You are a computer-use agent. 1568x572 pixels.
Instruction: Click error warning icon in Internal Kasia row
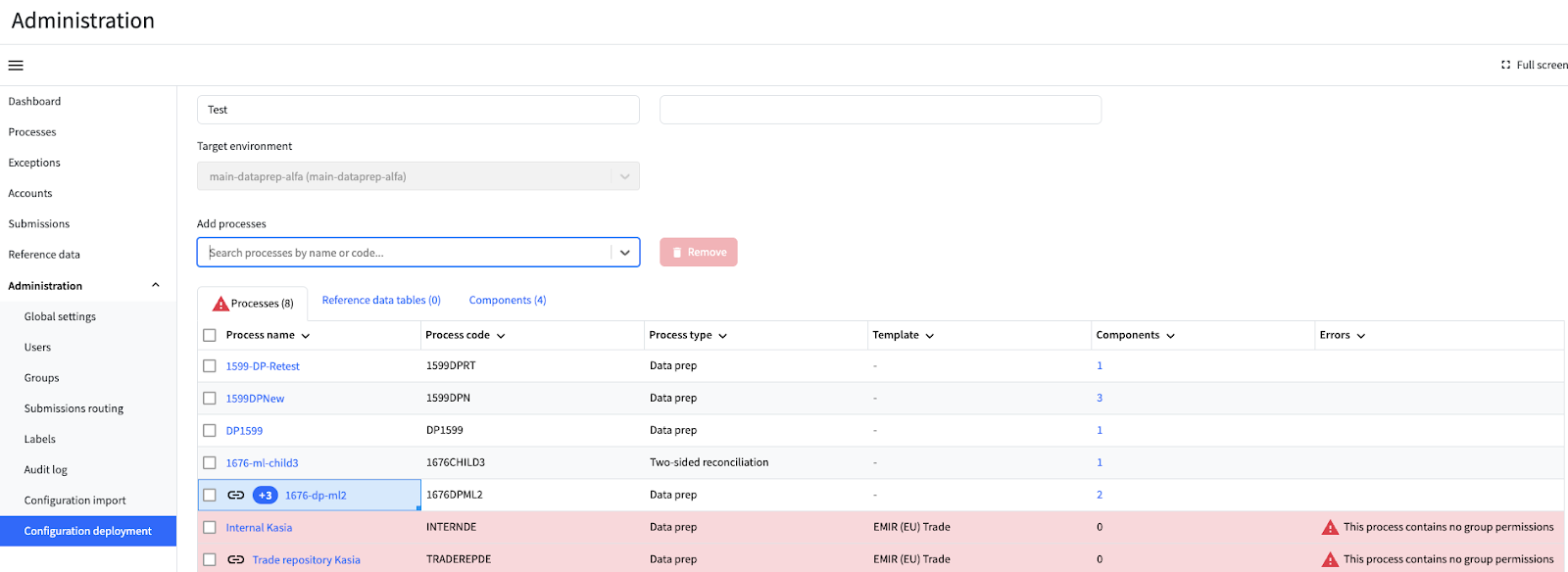(1330, 528)
